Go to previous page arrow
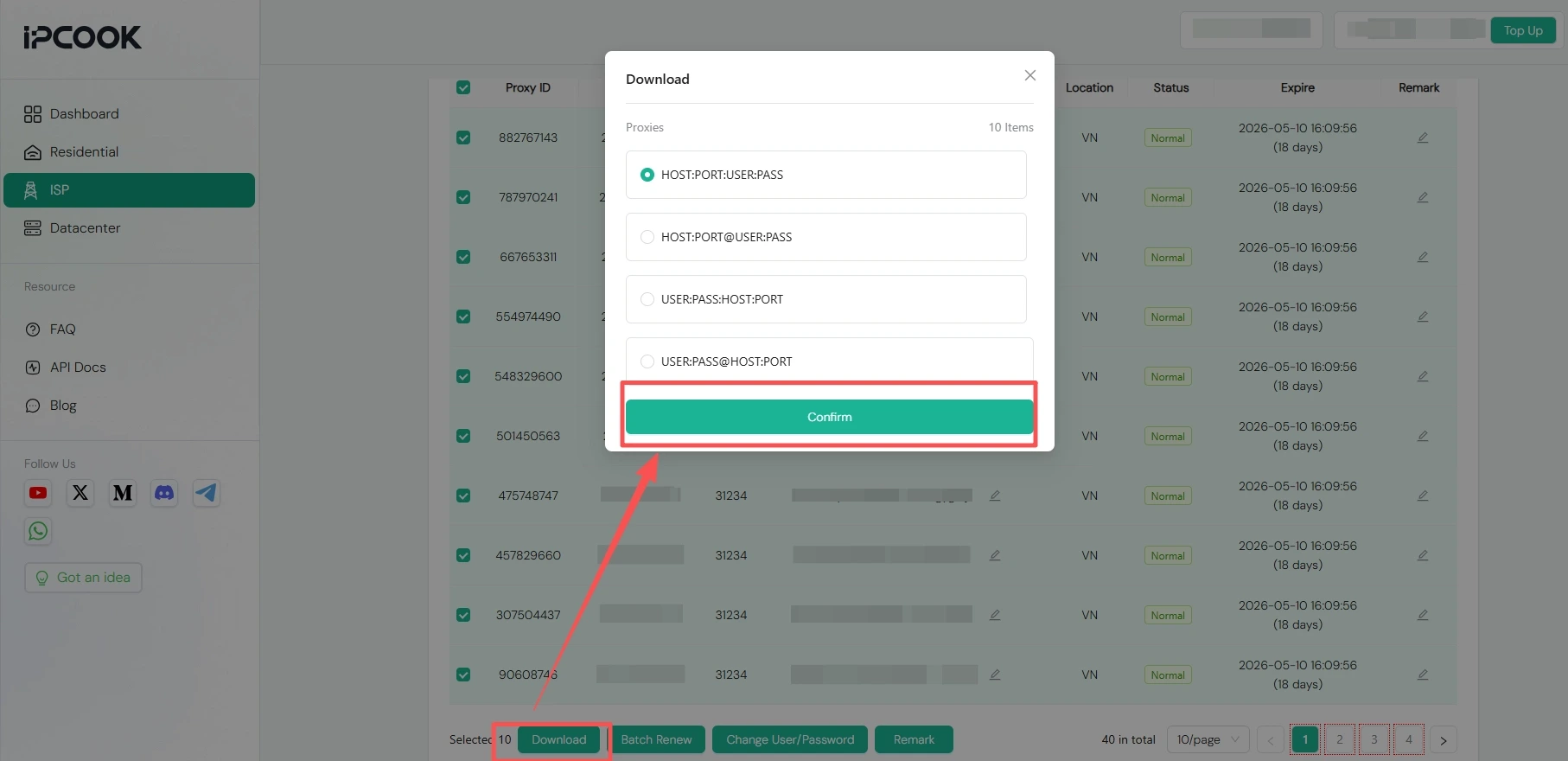The image size is (1568, 761). tap(1271, 740)
